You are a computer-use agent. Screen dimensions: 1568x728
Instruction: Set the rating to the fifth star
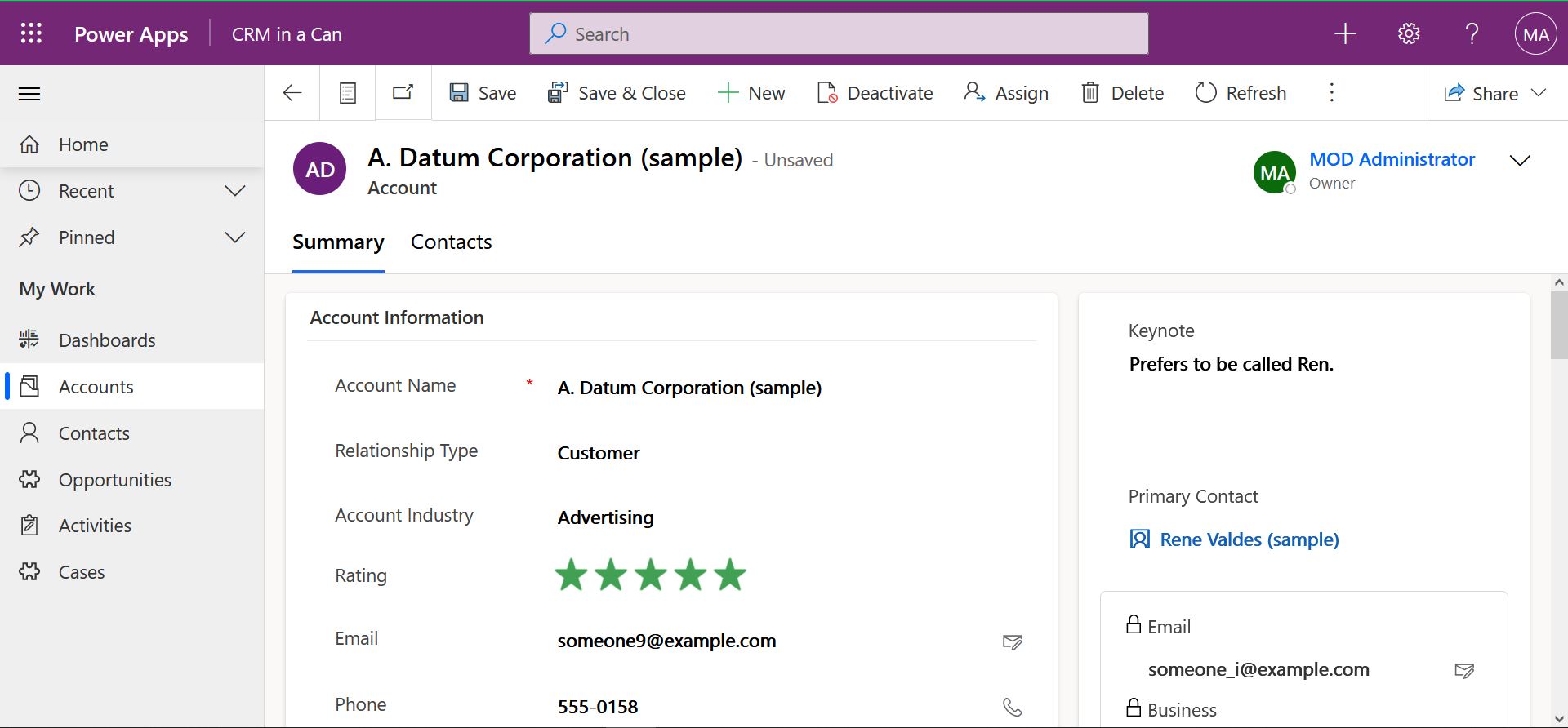pyautogui.click(x=730, y=575)
